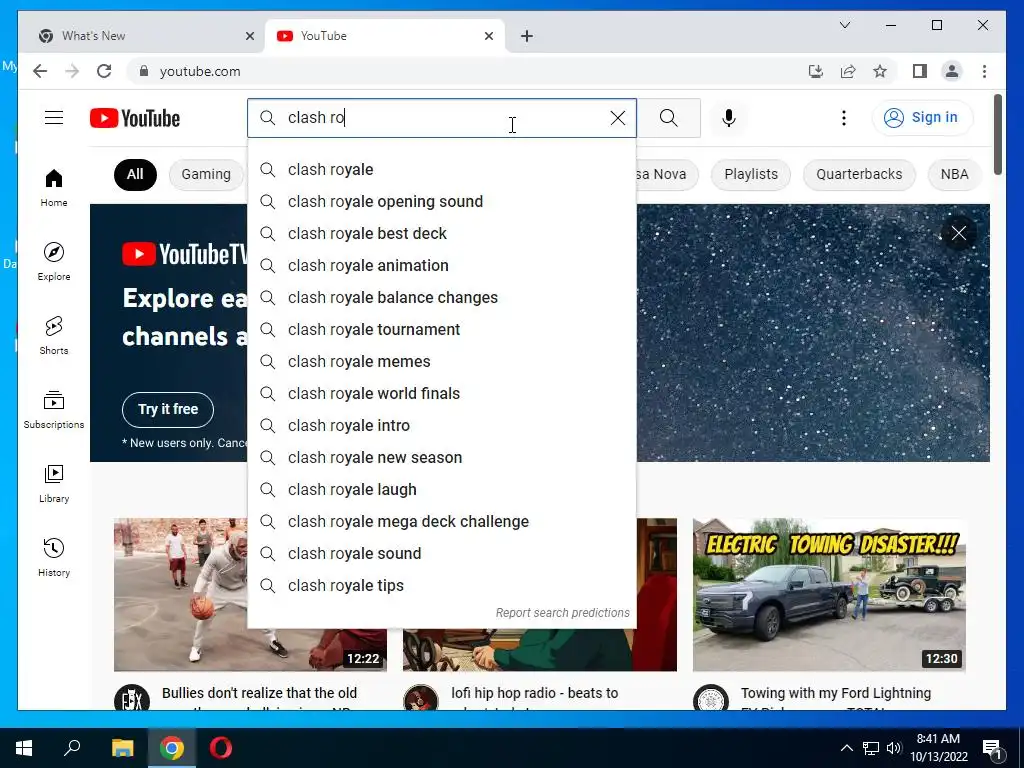
Task: Open File Explorer from the taskbar
Action: pyautogui.click(x=122, y=748)
